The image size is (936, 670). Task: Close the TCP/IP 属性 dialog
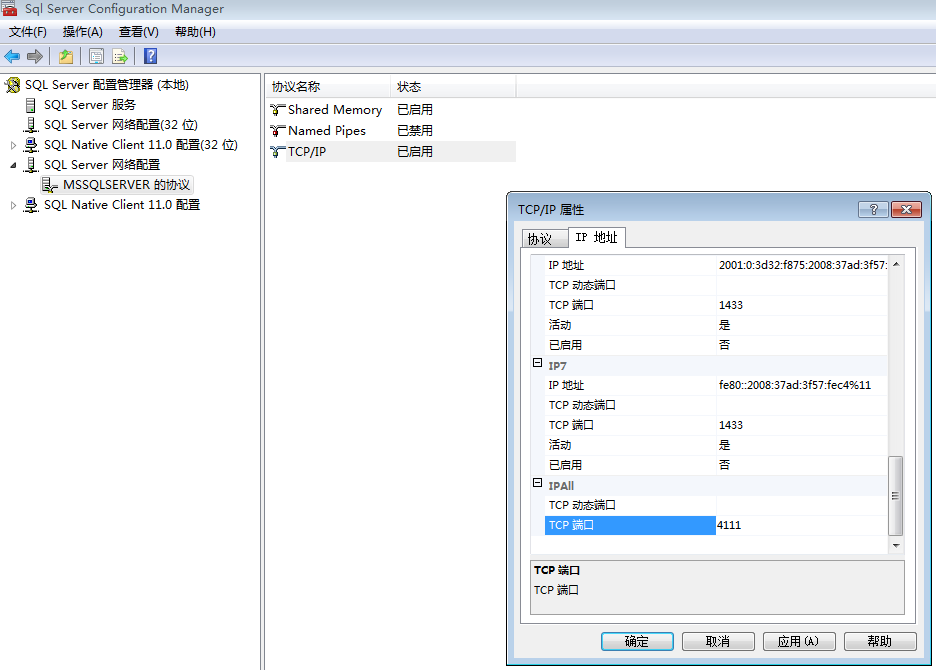[x=906, y=209]
